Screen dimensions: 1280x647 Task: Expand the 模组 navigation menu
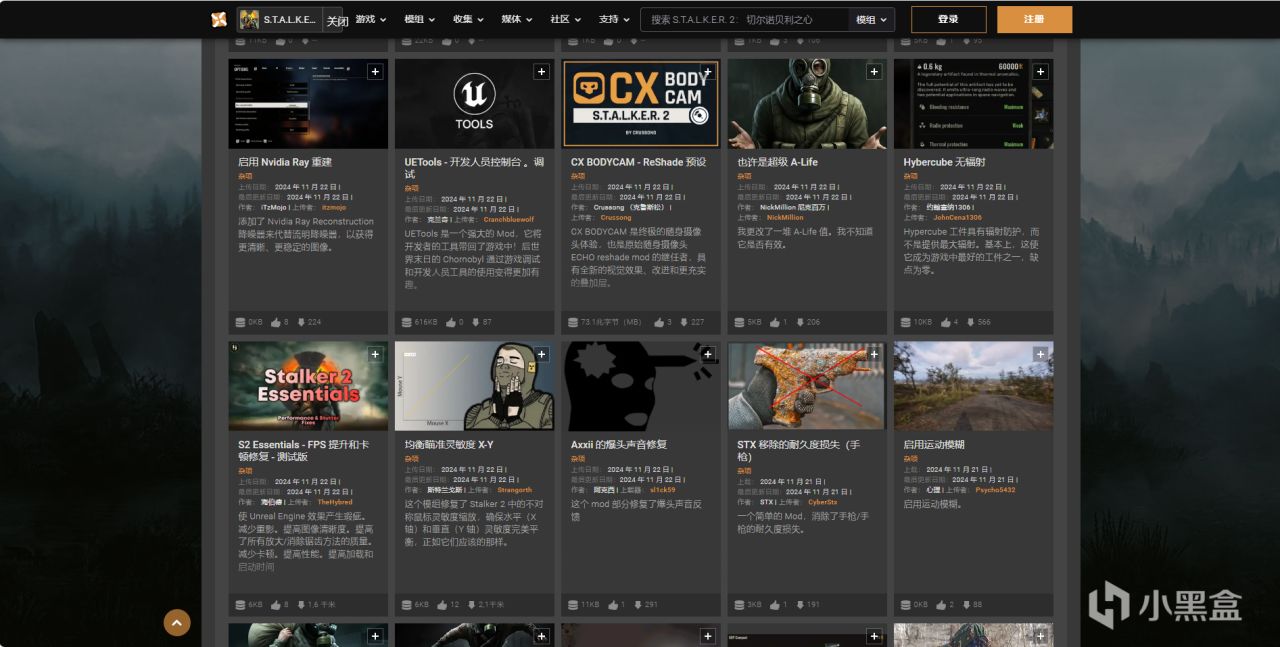coord(419,19)
